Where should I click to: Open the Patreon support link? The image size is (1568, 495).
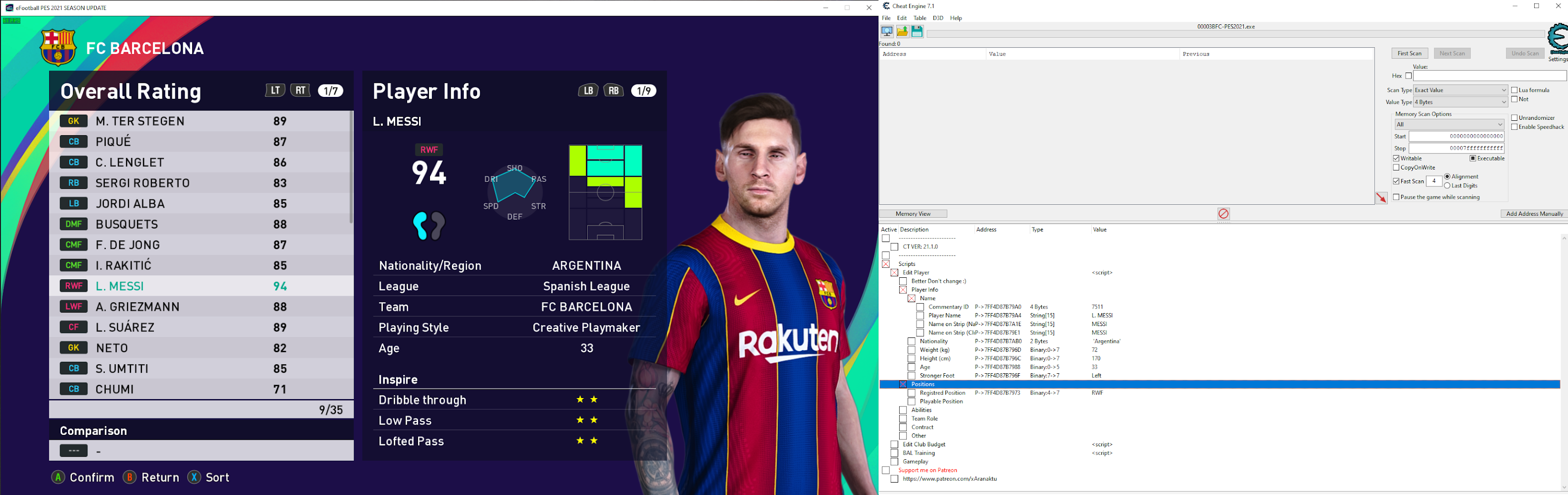click(x=951, y=479)
